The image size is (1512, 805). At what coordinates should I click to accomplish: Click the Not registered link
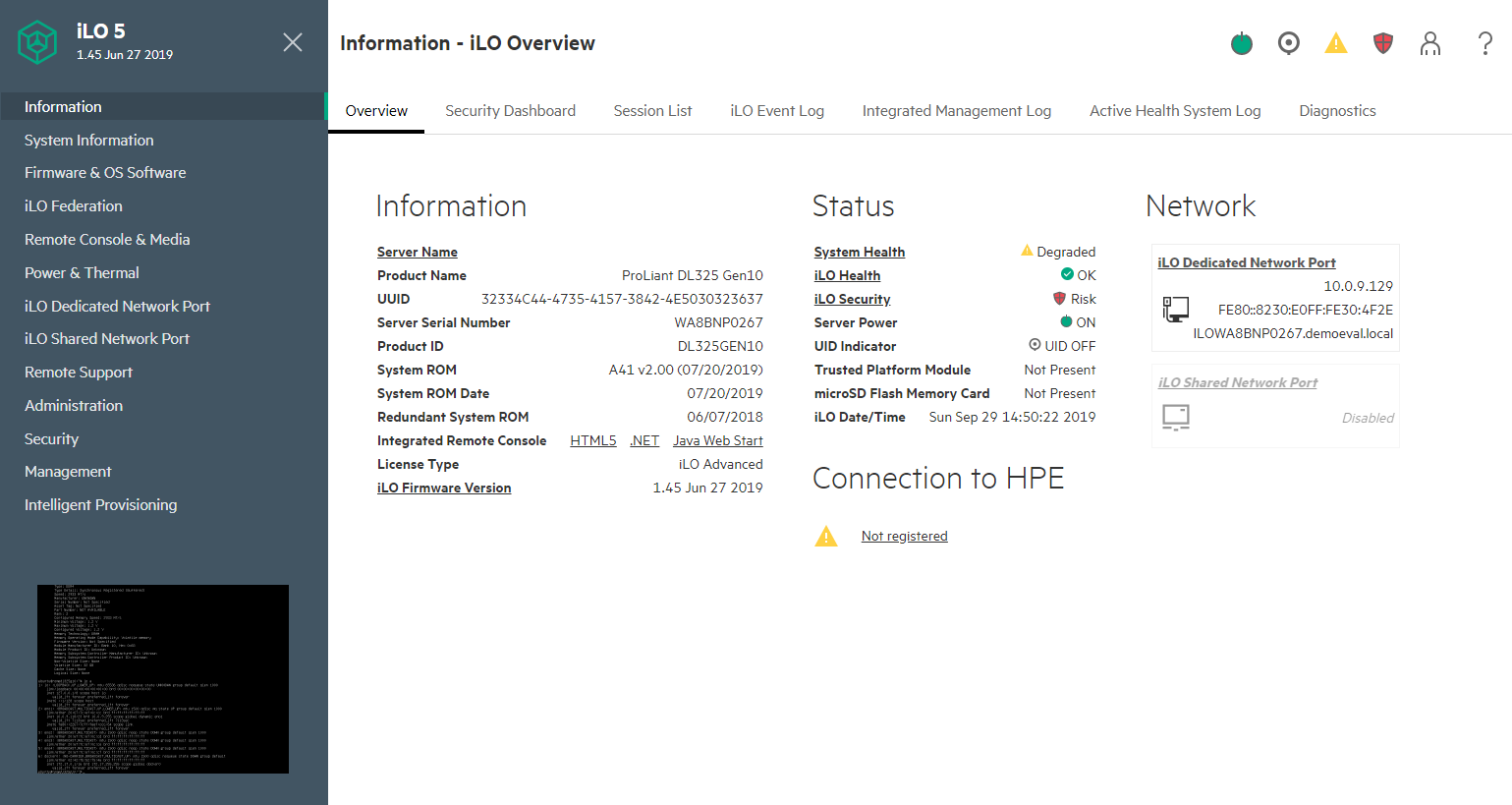pyautogui.click(x=904, y=537)
